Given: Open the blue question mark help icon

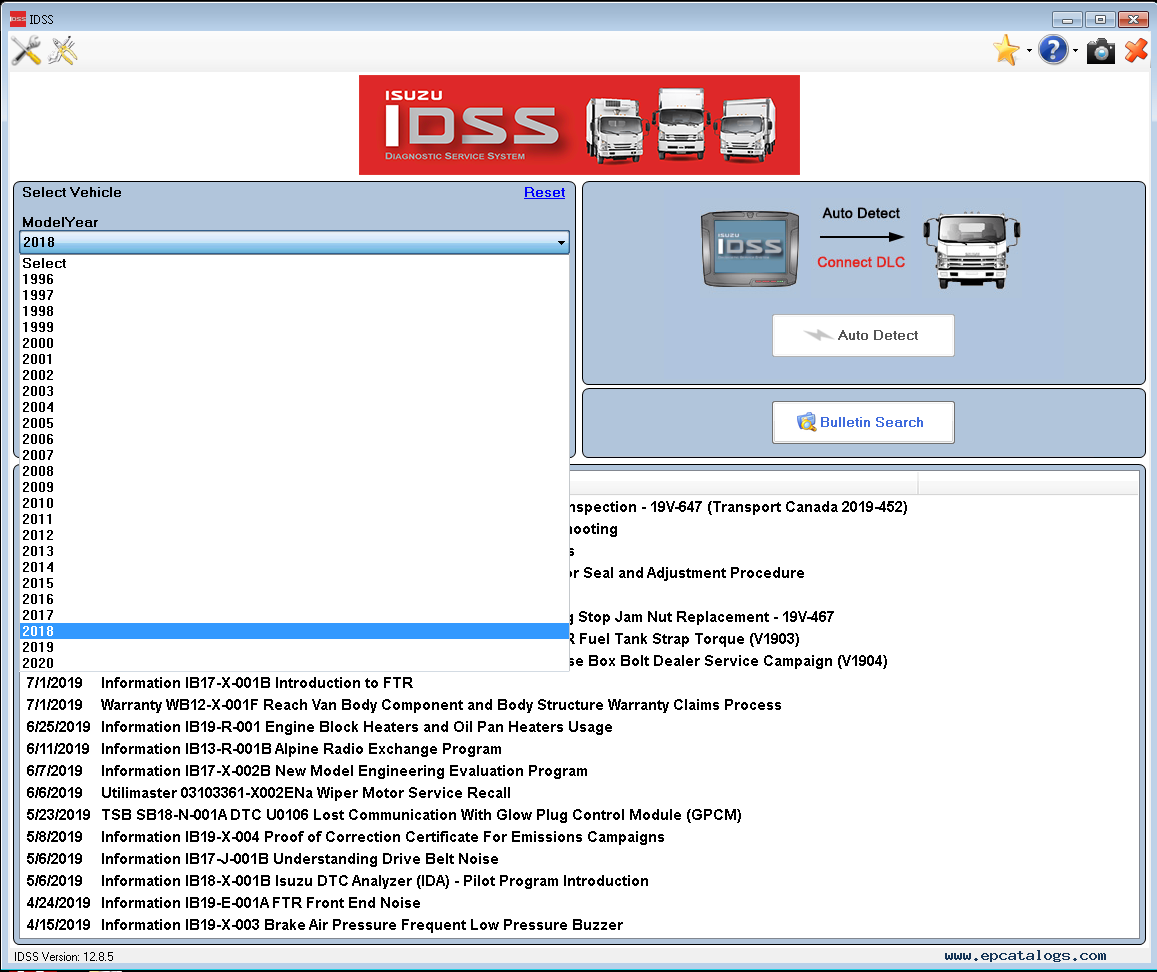Looking at the screenshot, I should (x=1053, y=50).
